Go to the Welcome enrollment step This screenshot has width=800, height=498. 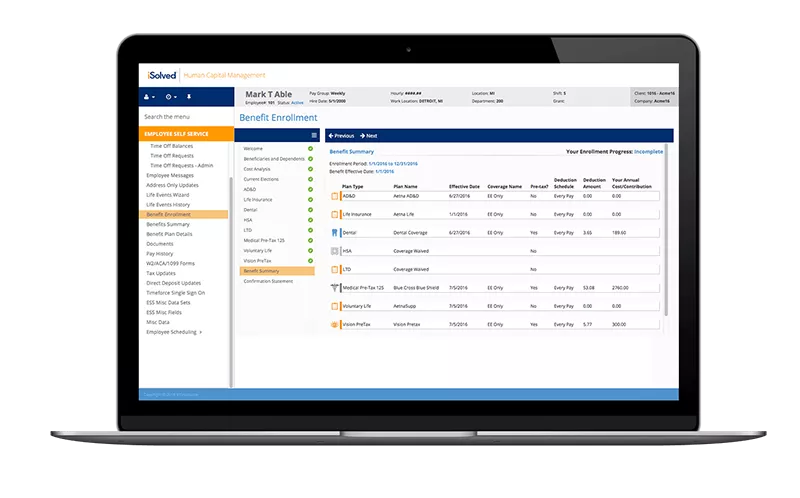(x=253, y=148)
